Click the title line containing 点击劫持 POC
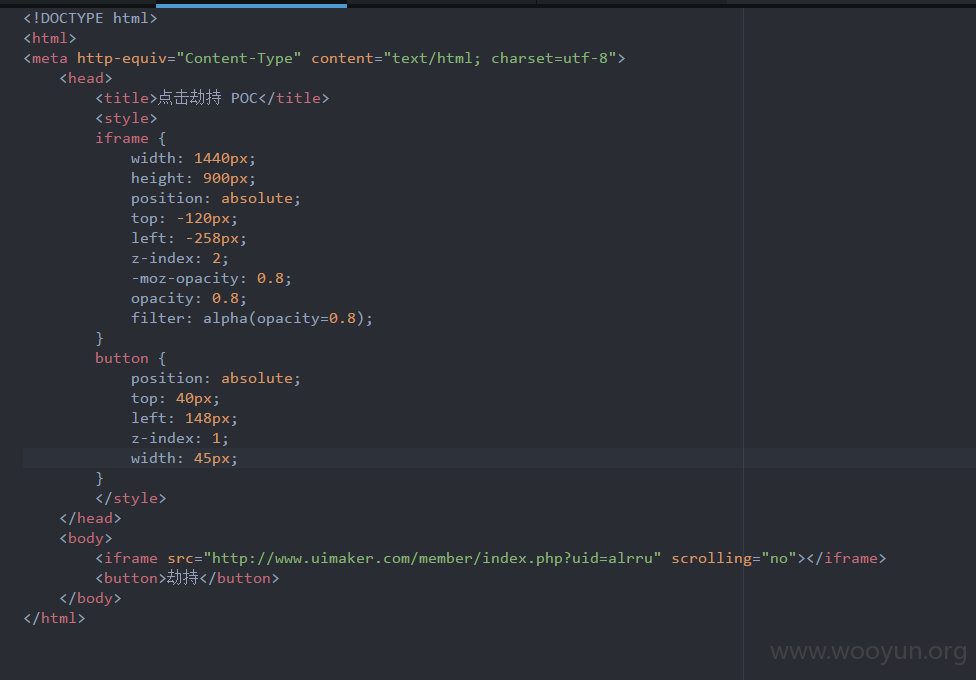This screenshot has height=680, width=976. point(212,98)
